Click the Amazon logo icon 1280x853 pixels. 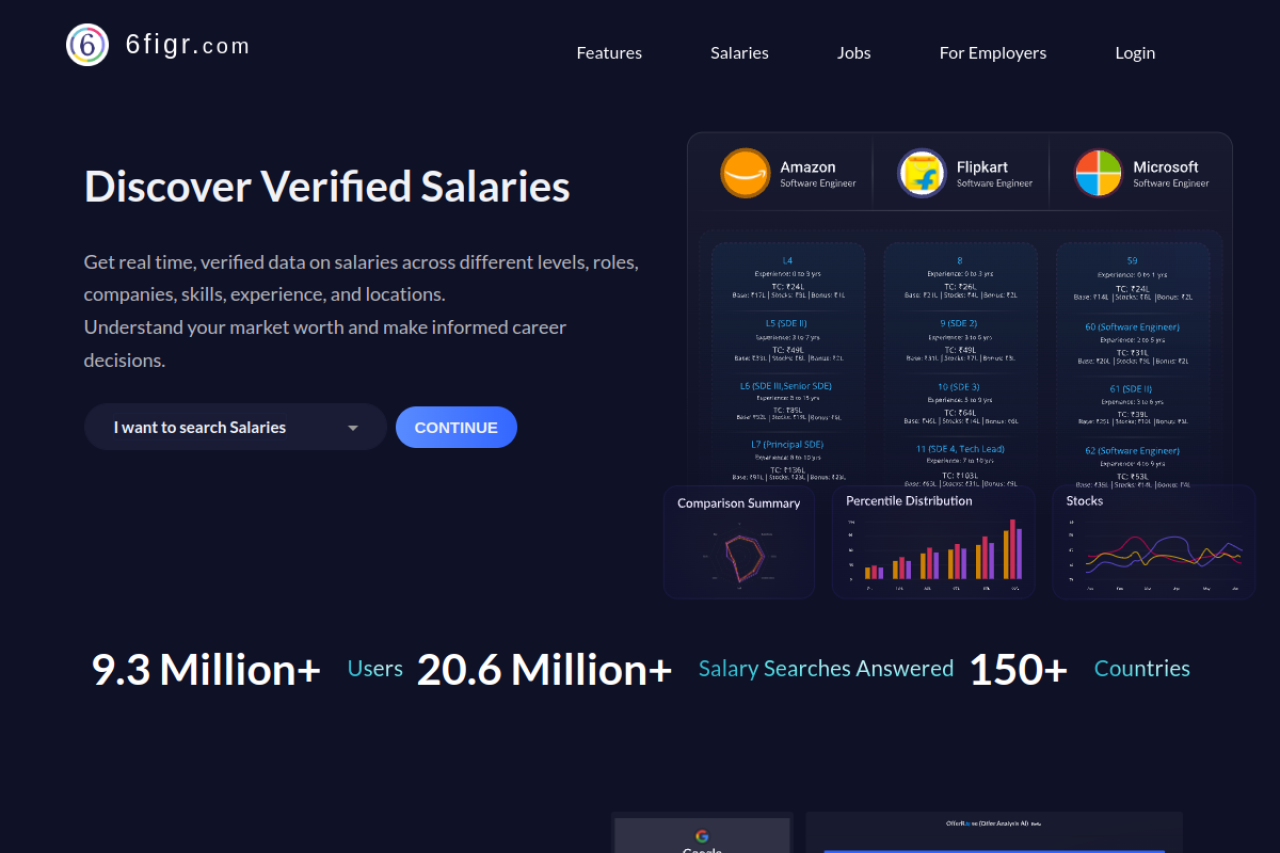click(745, 173)
